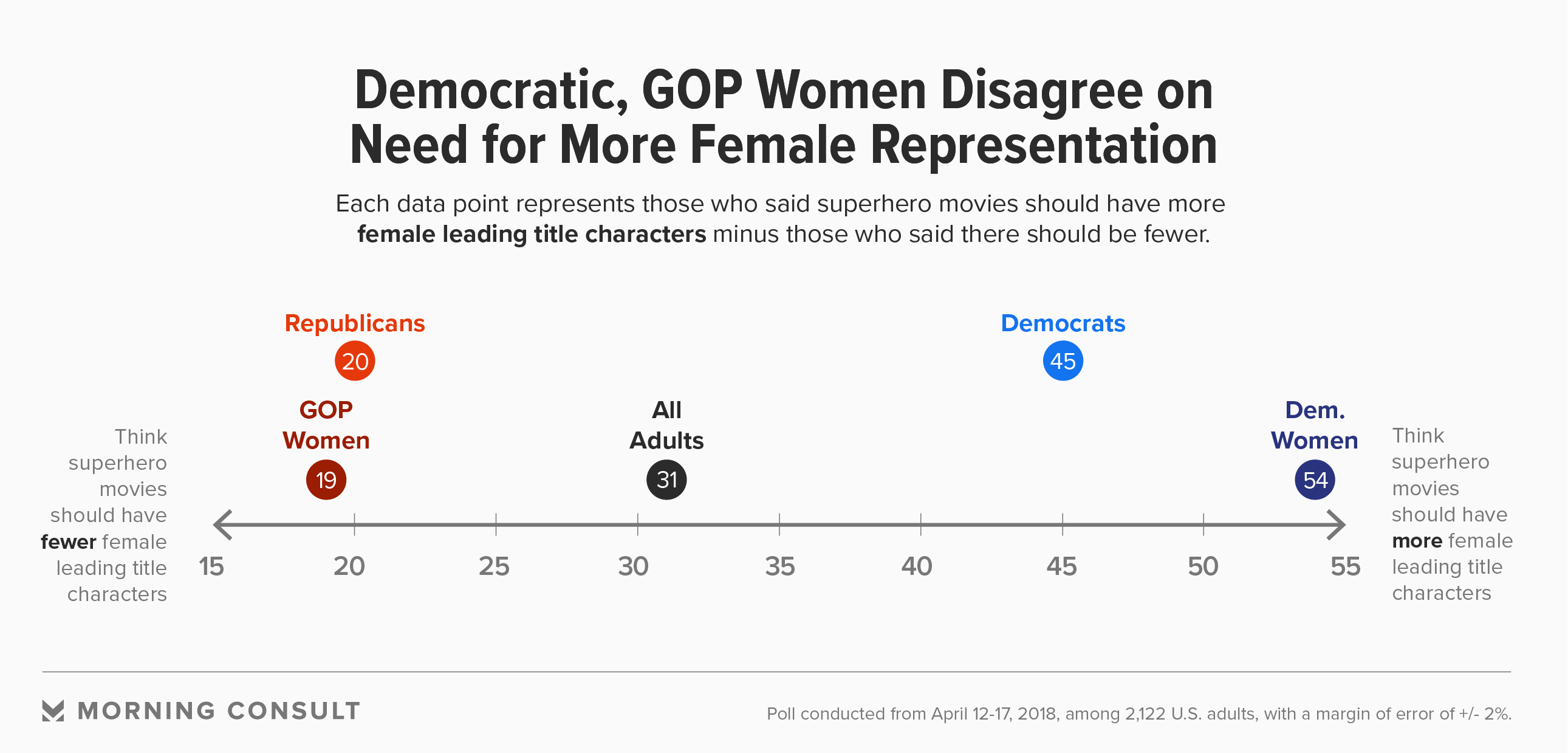
Task: Click the red Republicans 20 data point
Action: 355,361
